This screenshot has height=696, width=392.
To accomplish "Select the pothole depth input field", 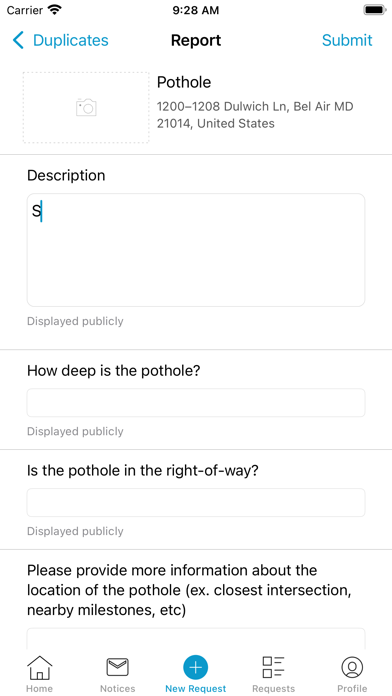I will point(196,403).
